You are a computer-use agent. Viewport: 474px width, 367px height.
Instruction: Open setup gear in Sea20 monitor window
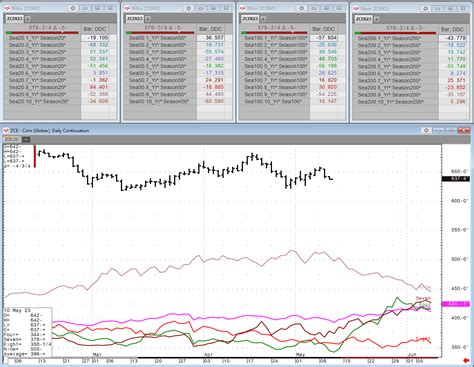tap(73, 8)
